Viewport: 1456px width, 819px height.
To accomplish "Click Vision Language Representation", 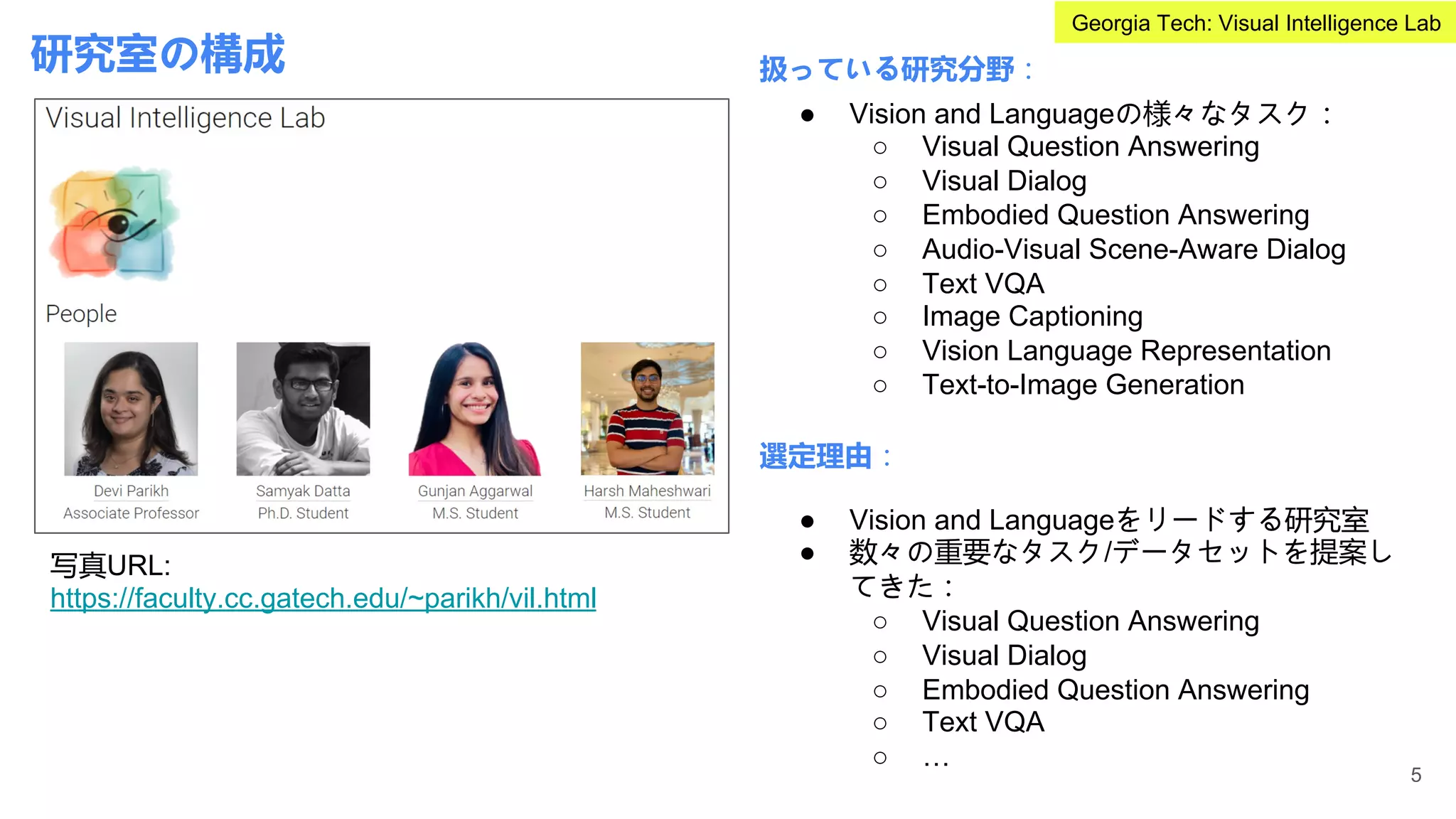I will [1126, 350].
